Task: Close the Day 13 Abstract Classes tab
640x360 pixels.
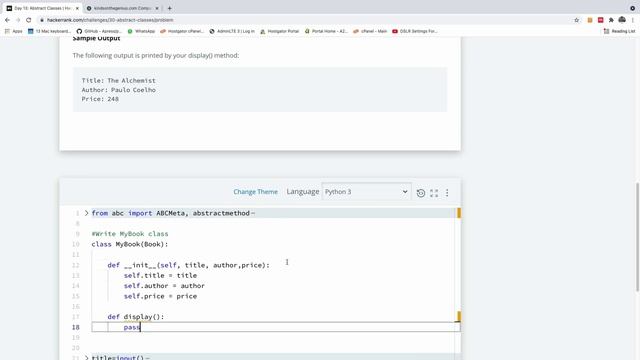Action: point(77,8)
